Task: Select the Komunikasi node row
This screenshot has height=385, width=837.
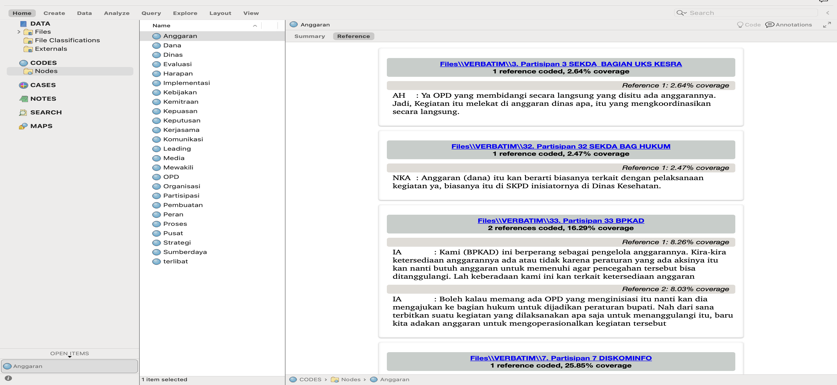Action: (212, 139)
